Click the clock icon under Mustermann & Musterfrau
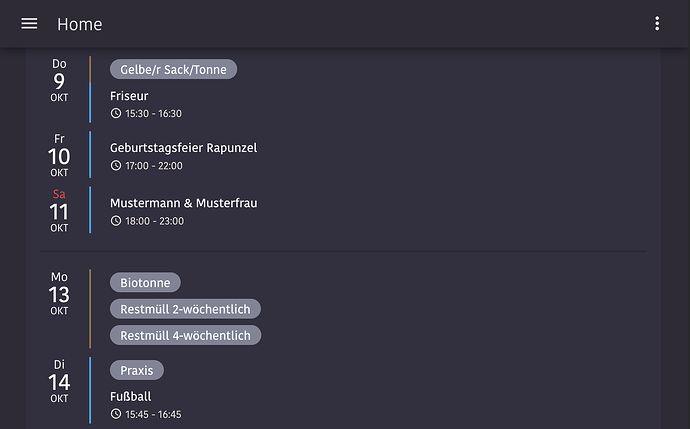The width and height of the screenshot is (690, 429). pos(116,221)
